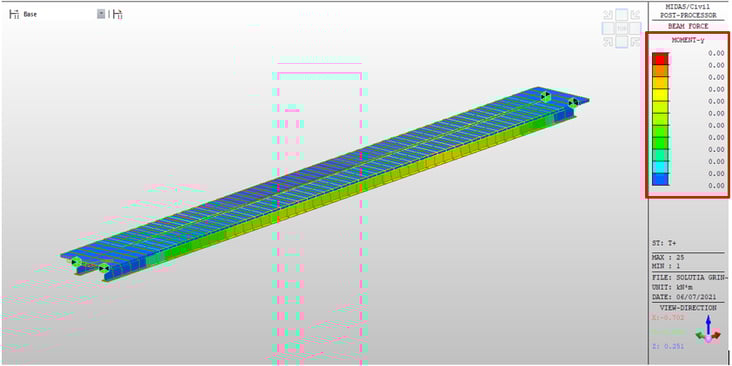Image resolution: width=732 pixels, height=366 pixels.
Task: Open the Base stage dropdown arrow
Action: (101, 14)
